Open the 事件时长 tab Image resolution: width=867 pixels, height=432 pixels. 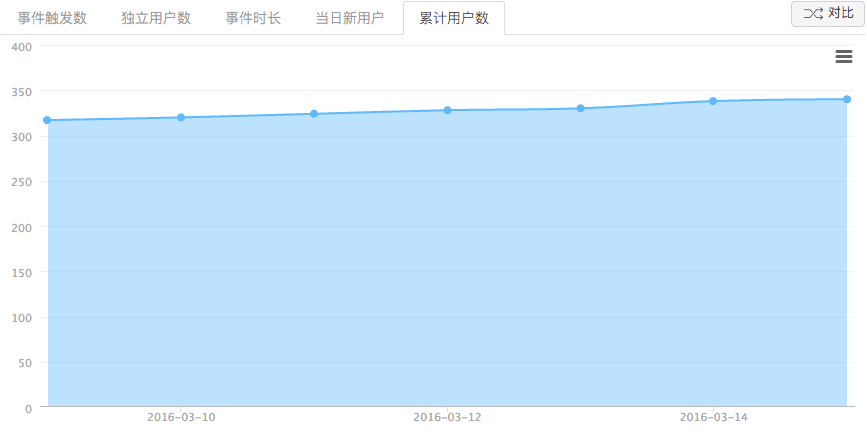pos(253,18)
